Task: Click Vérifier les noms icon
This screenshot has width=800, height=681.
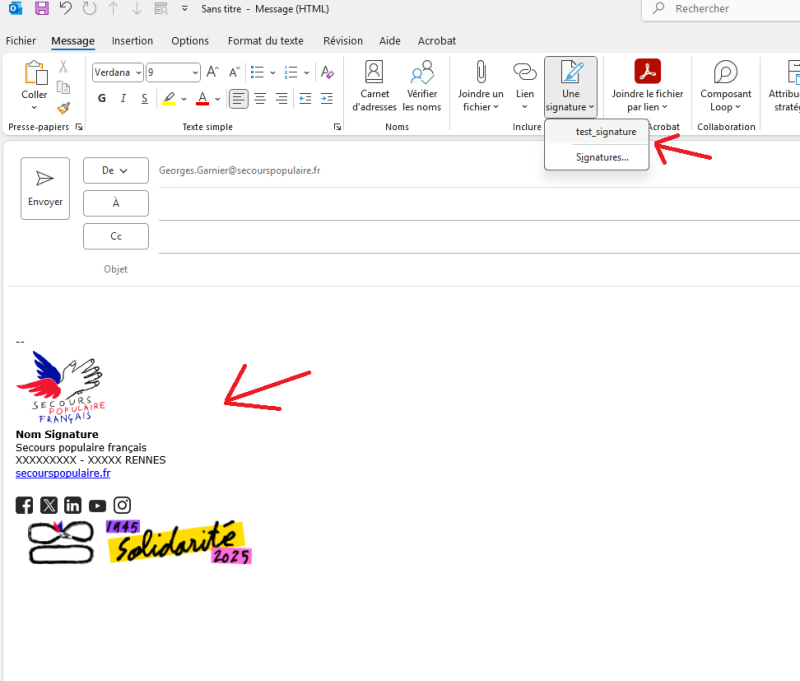Action: click(423, 85)
